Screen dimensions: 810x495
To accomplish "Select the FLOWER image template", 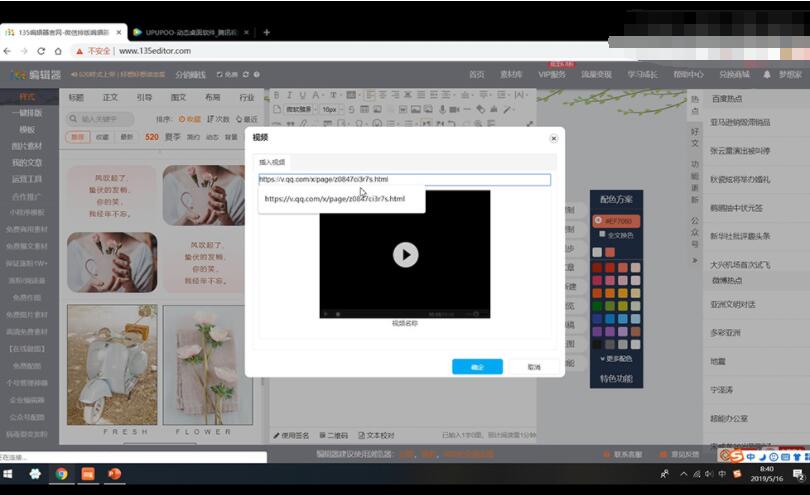I will pos(208,365).
